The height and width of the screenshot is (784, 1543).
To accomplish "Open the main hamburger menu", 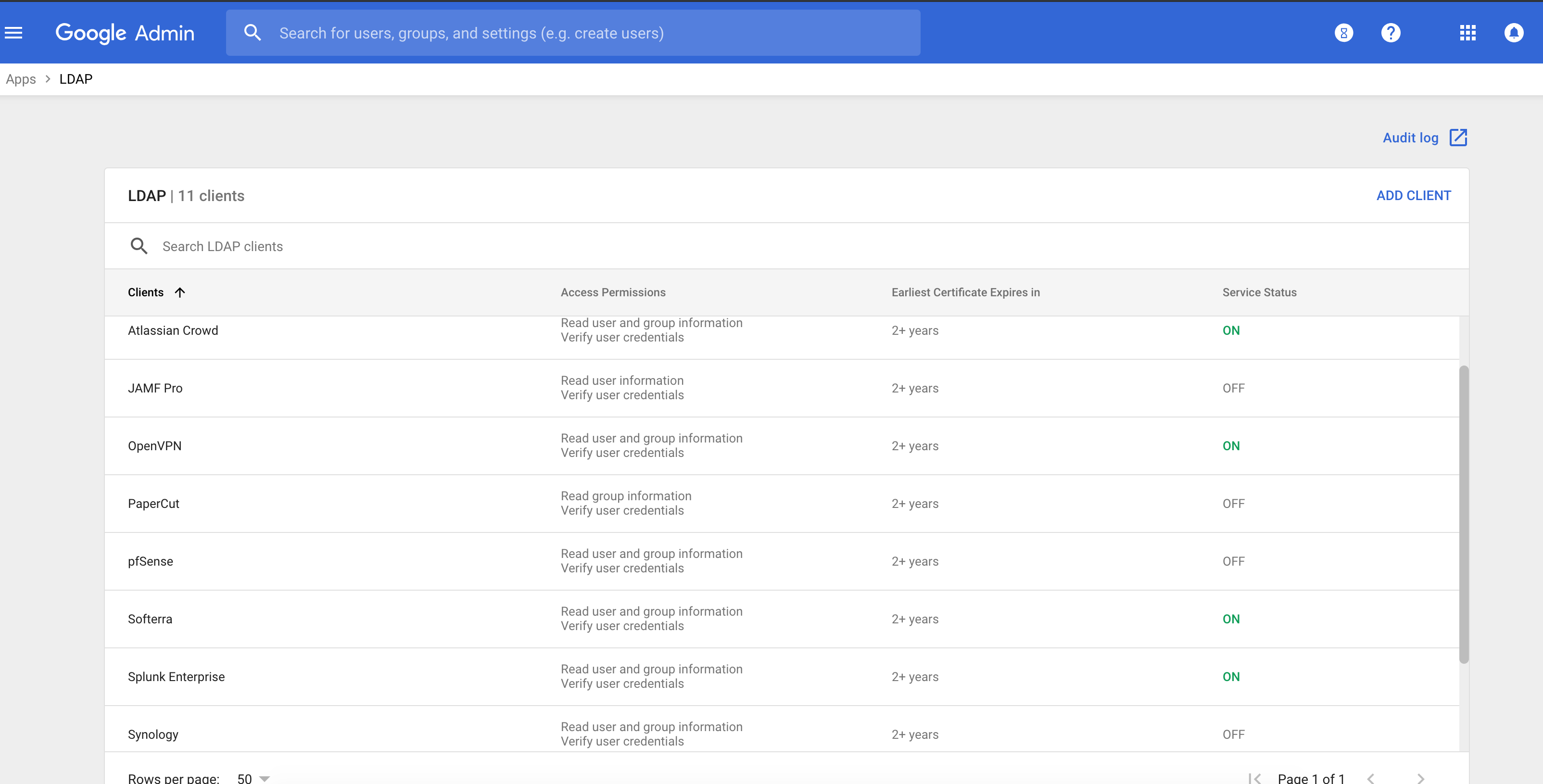I will [x=14, y=33].
